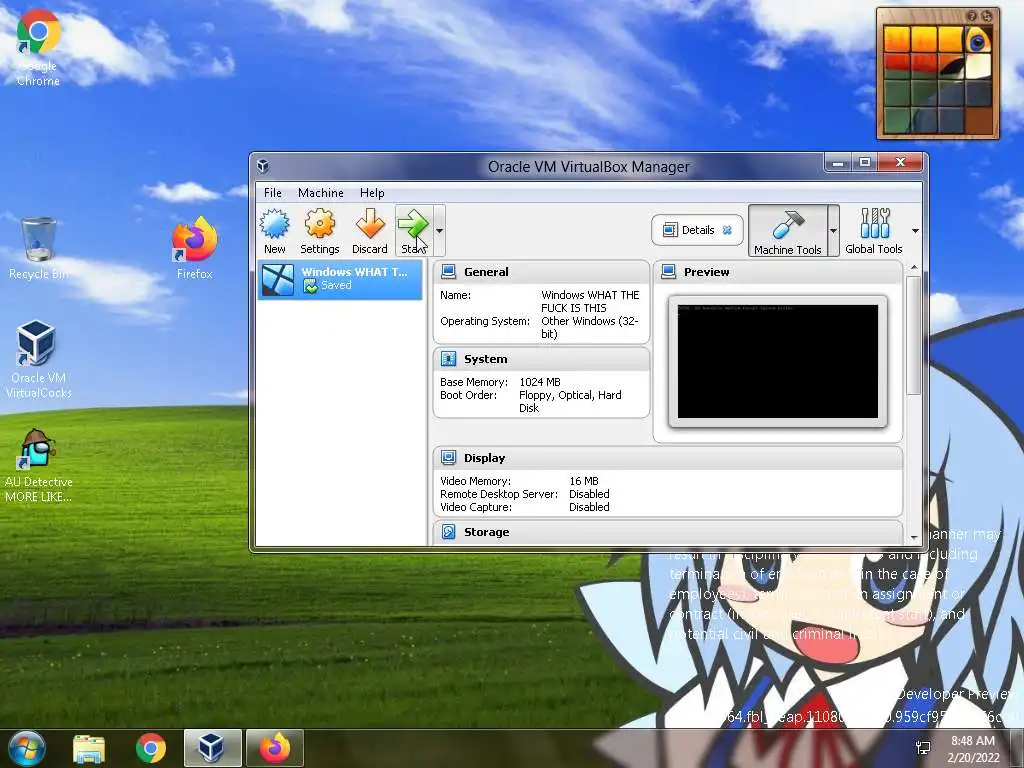Open the Help menu
This screenshot has width=1024, height=768.
coord(372,193)
